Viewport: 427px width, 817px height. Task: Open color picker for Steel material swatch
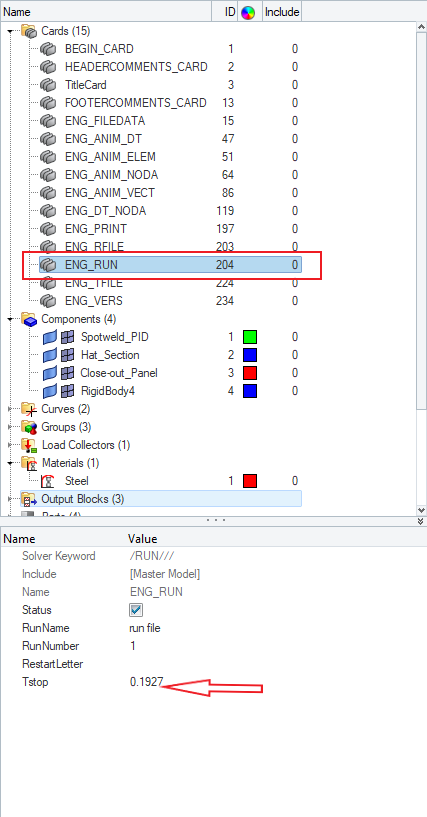pos(250,481)
